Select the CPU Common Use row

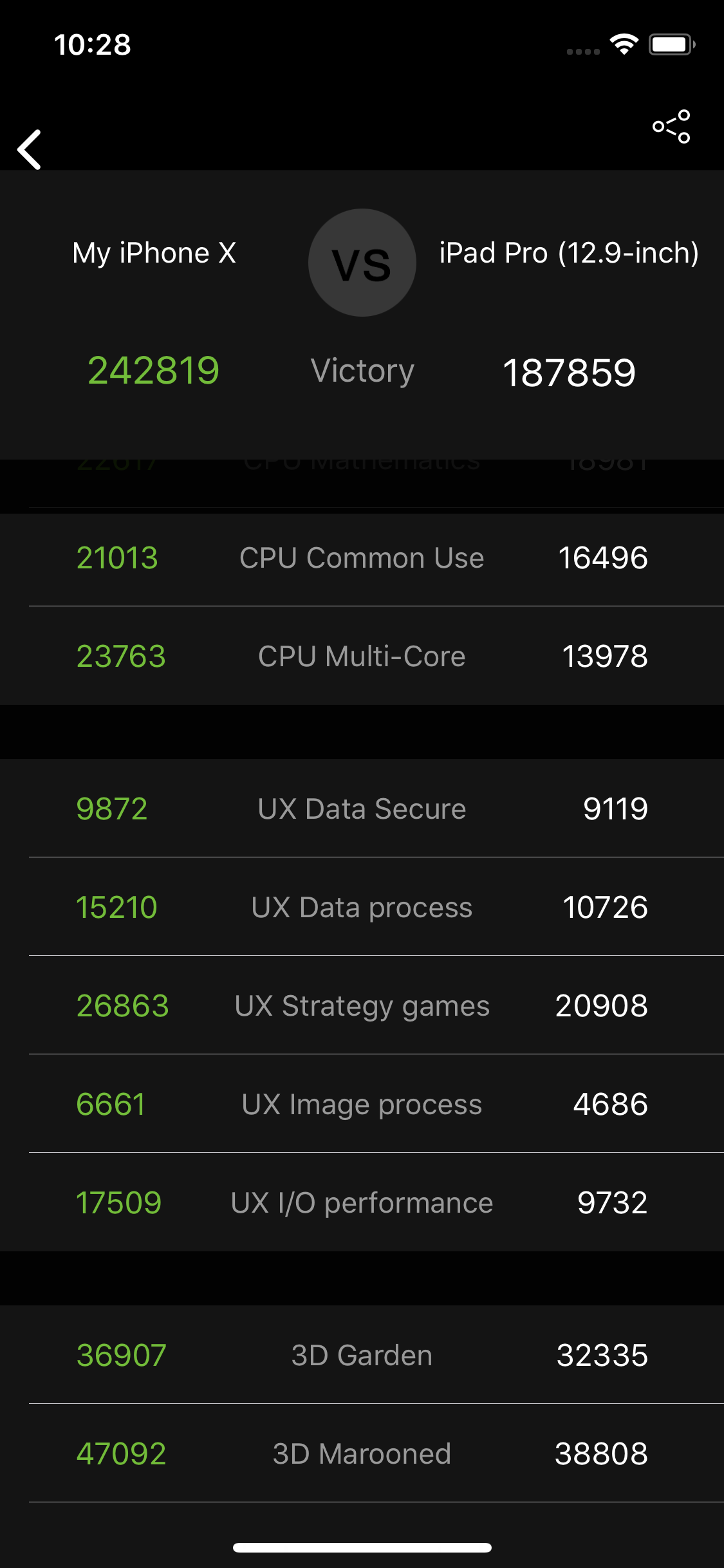pos(362,557)
